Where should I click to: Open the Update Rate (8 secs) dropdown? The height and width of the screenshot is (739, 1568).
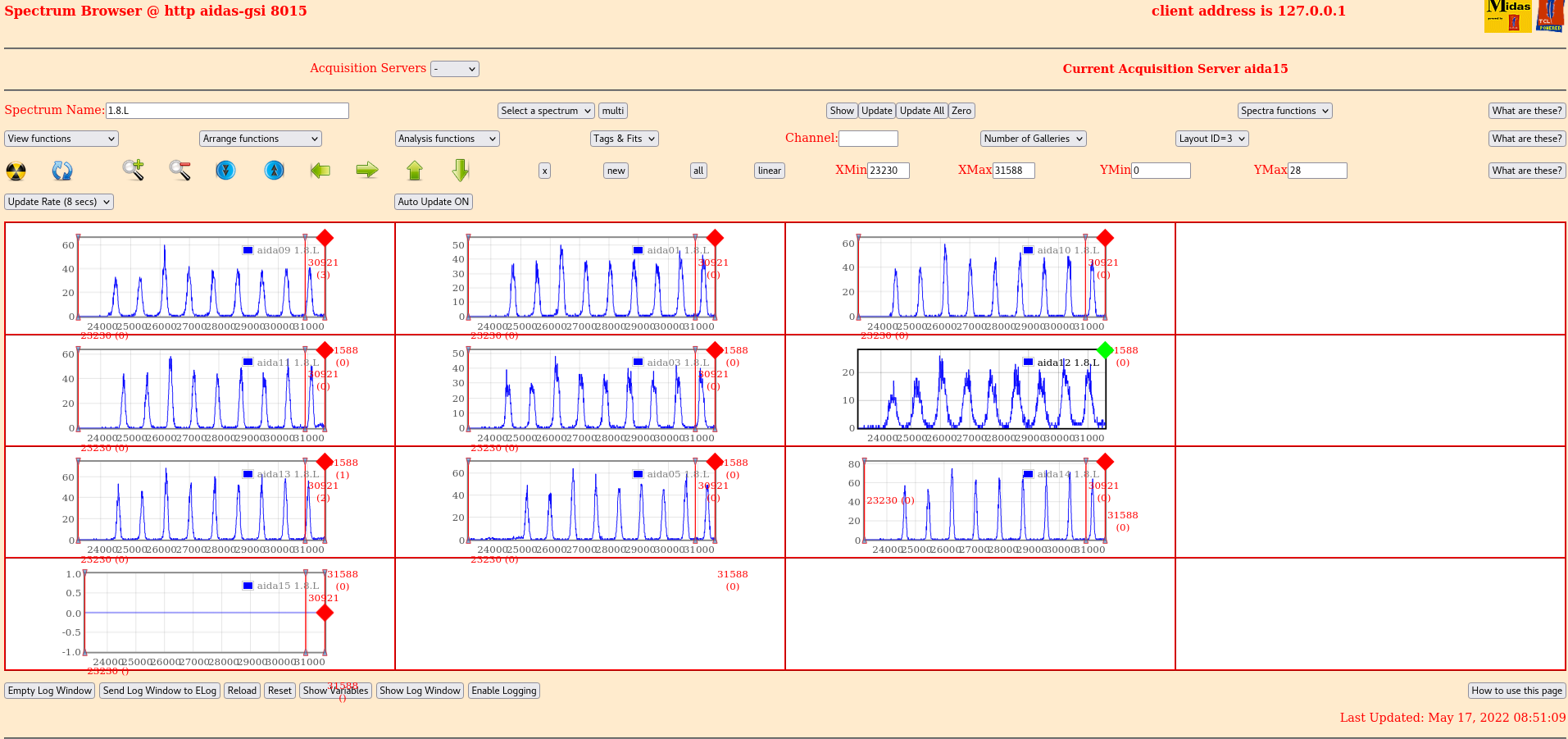59,202
